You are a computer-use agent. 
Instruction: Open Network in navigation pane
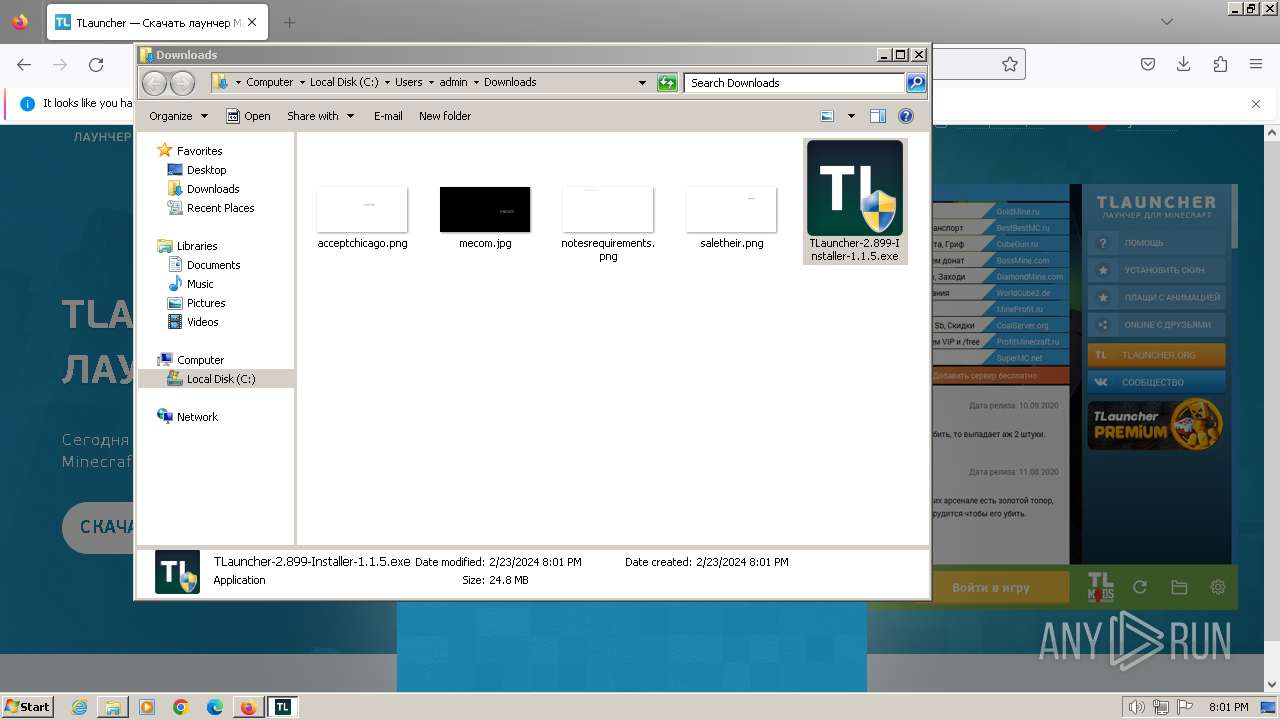pos(197,417)
